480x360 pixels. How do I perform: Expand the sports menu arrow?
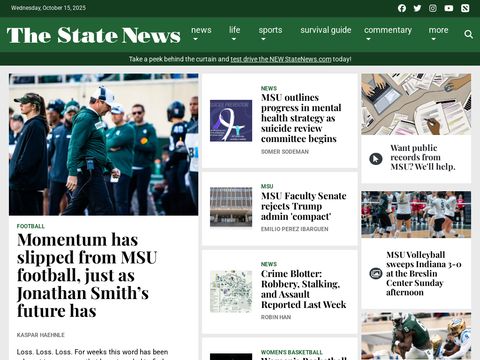(263, 39)
